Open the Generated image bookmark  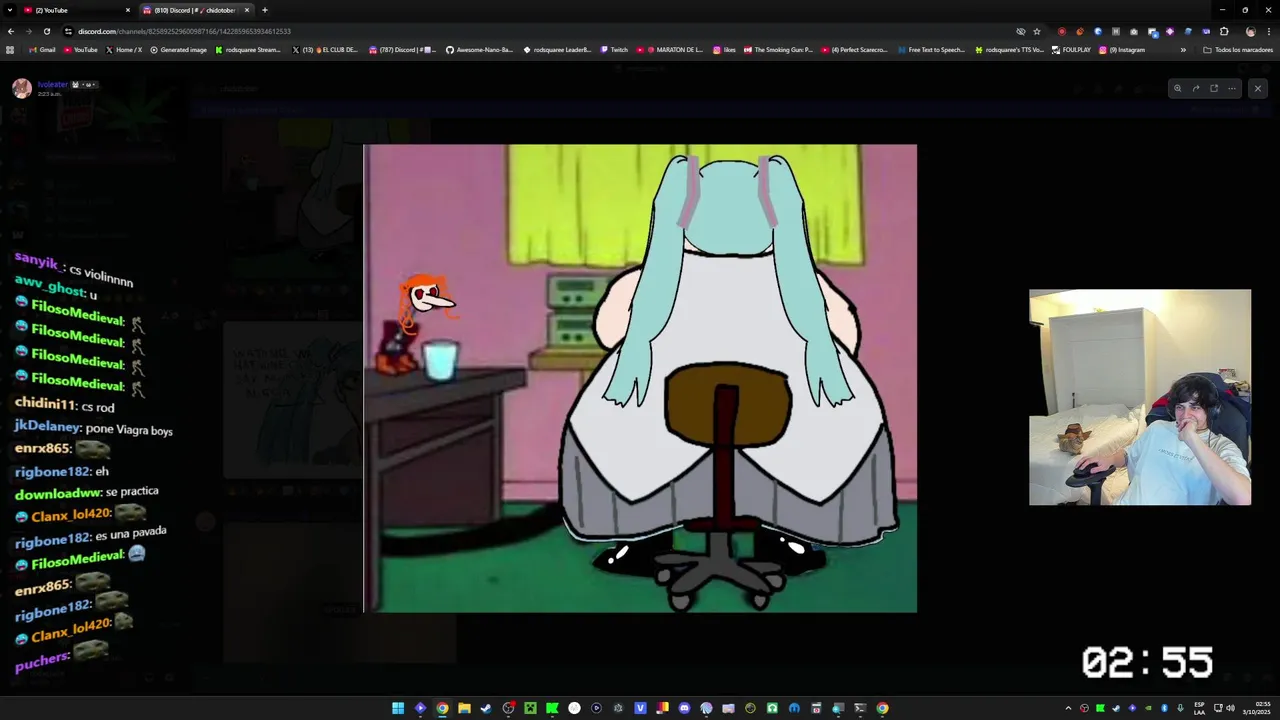[x=179, y=49]
